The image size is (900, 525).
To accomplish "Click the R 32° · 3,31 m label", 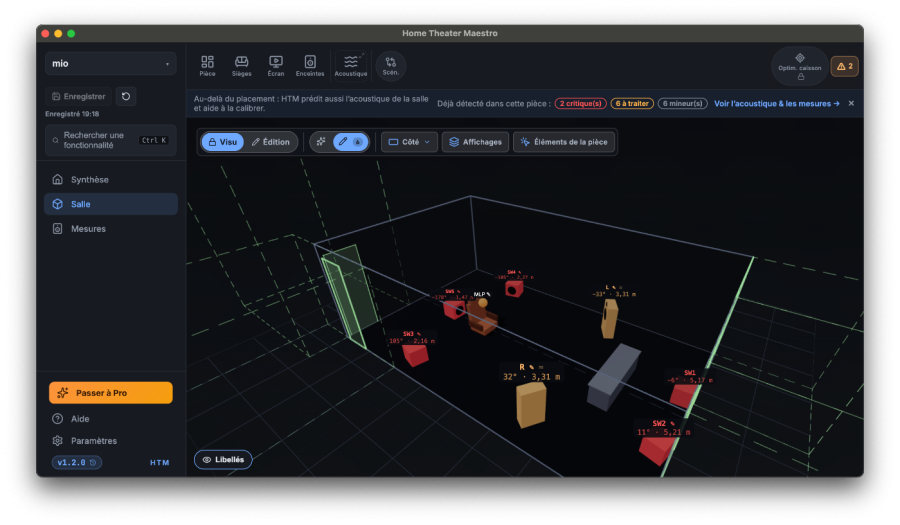I will click(531, 372).
